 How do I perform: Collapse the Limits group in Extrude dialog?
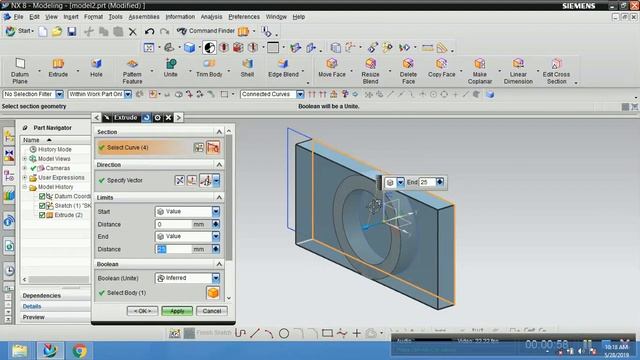(x=219, y=198)
